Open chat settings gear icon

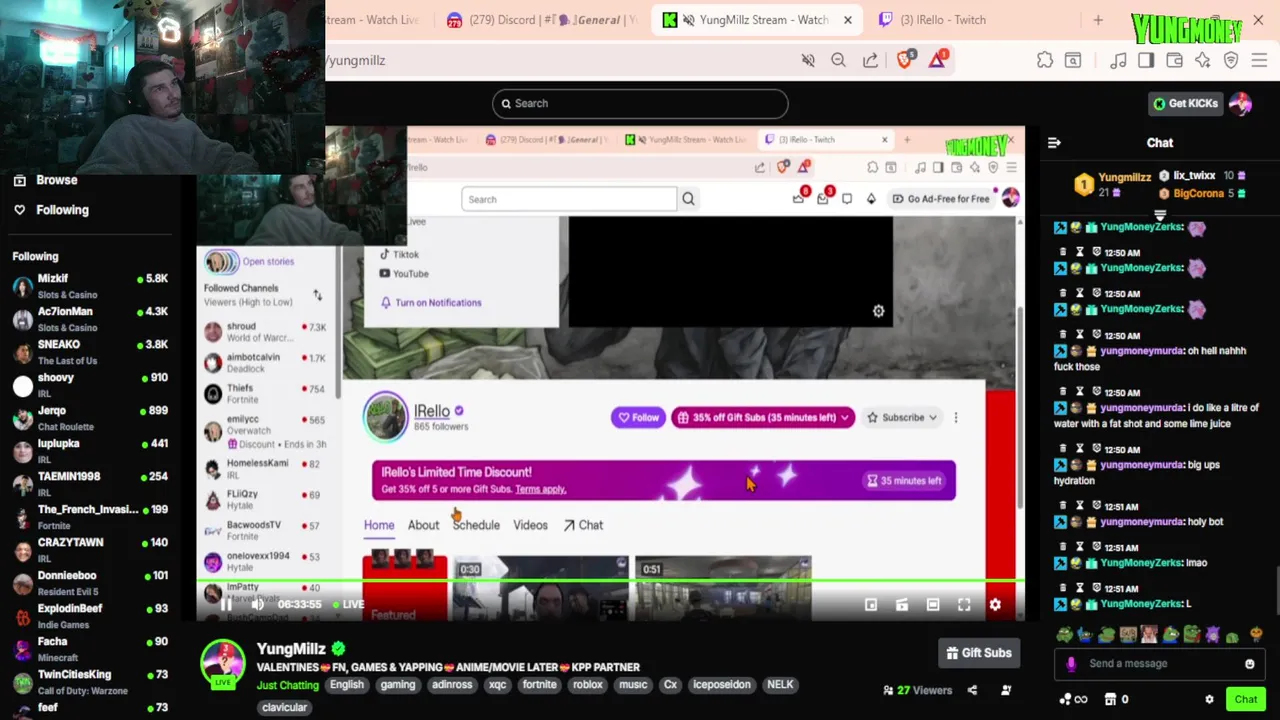pos(1209,700)
